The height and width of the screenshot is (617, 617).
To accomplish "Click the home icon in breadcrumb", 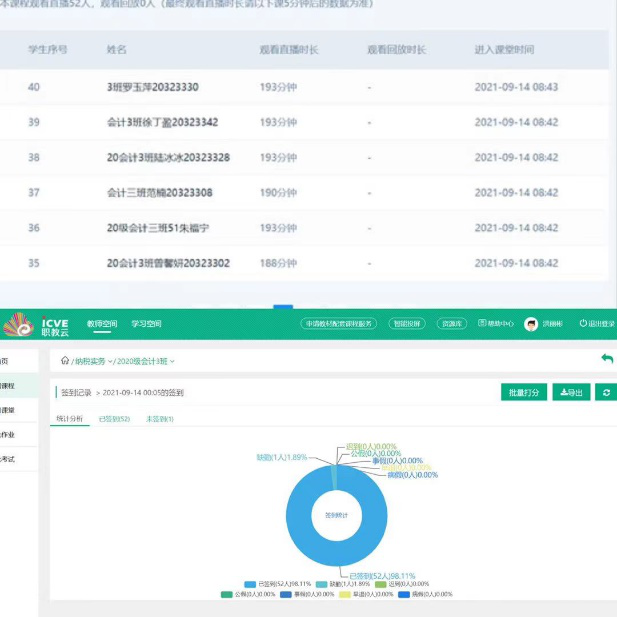I will (65, 361).
